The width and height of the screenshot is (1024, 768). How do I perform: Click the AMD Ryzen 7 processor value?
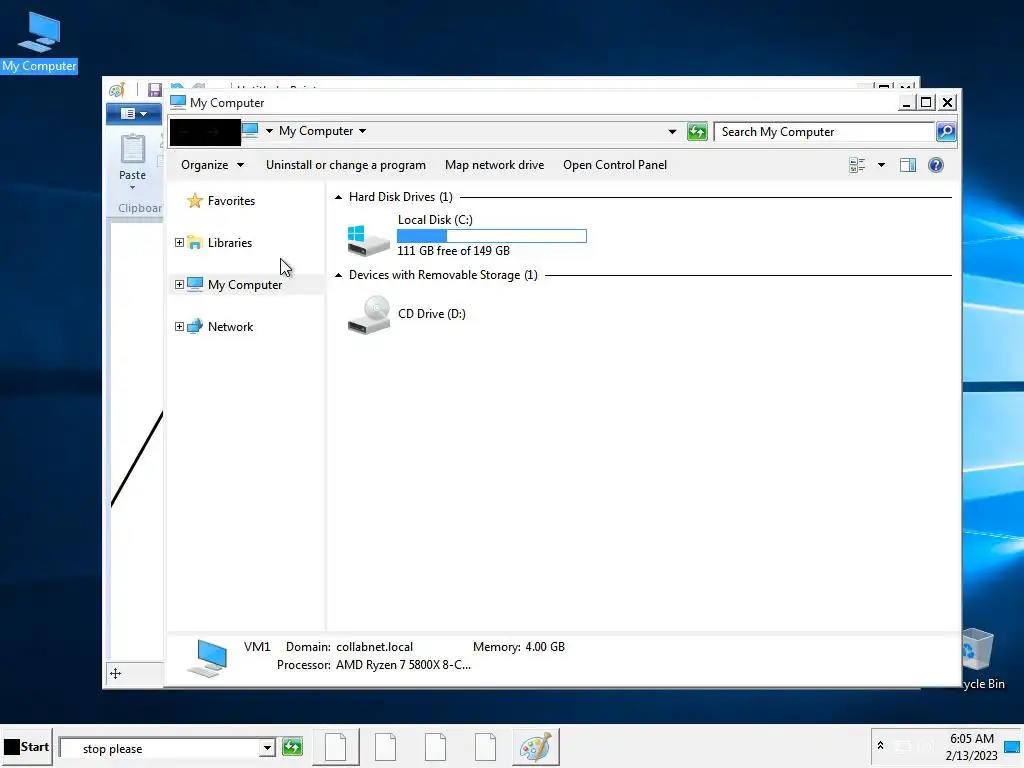point(403,665)
